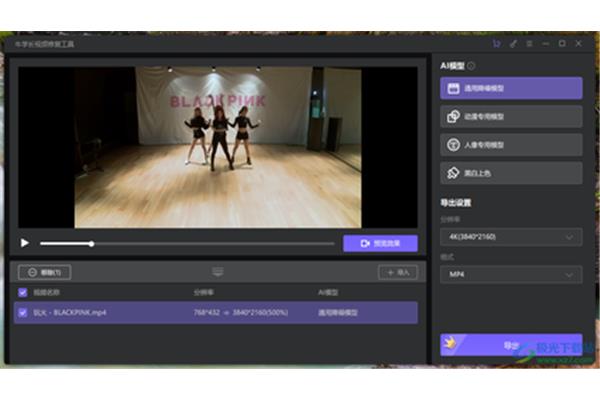Click the 分辨率 column header

pyautogui.click(x=204, y=292)
